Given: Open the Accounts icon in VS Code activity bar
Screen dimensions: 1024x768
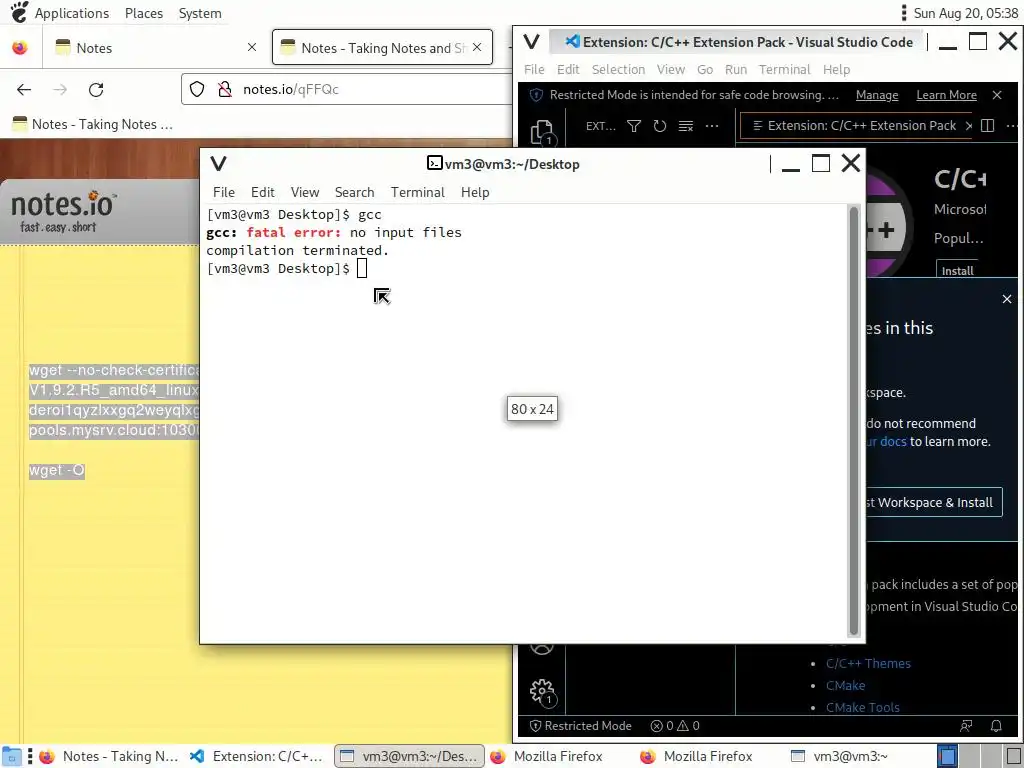Looking at the screenshot, I should coord(542,648).
